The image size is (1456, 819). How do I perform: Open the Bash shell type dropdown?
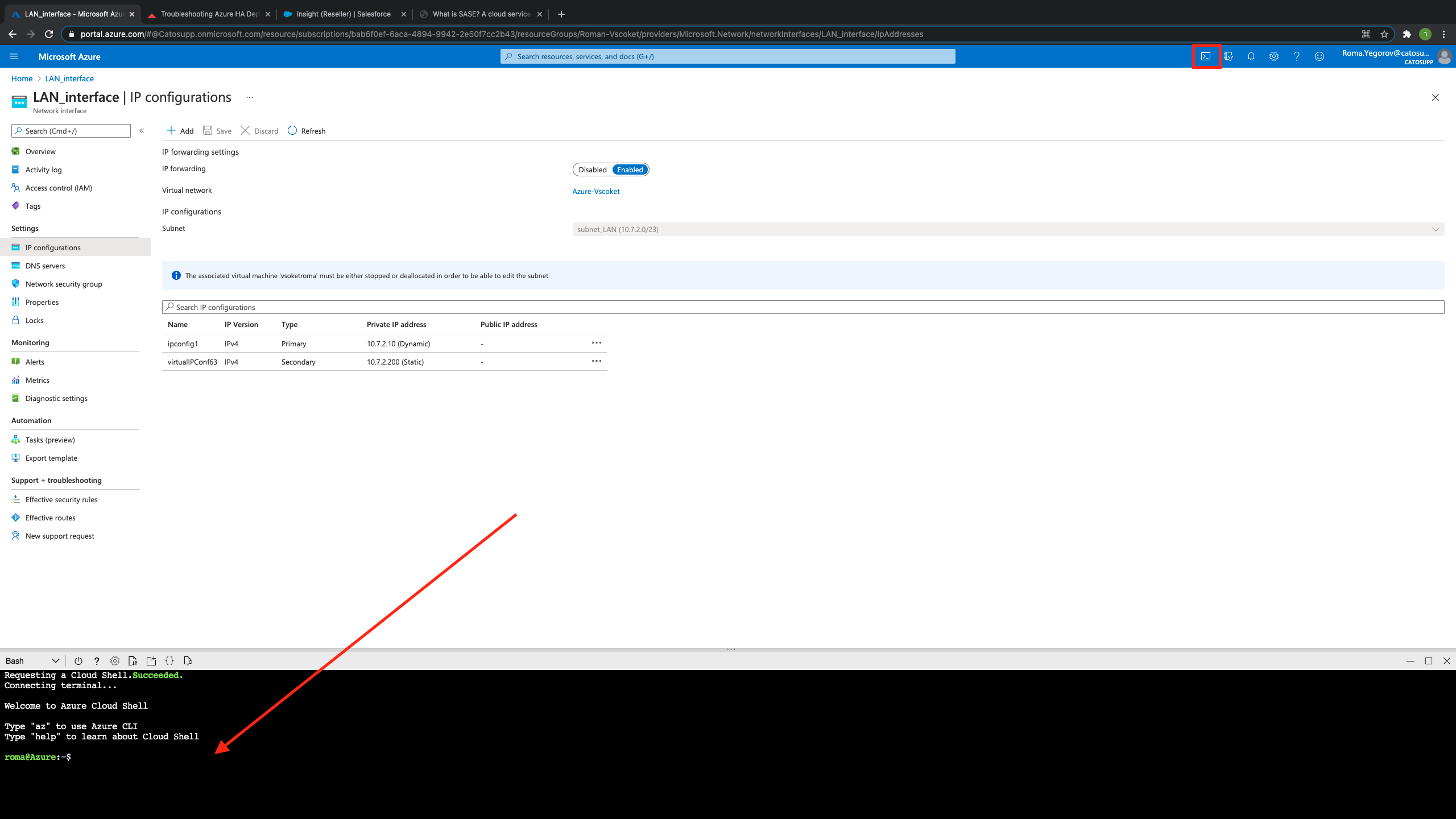tap(32, 661)
